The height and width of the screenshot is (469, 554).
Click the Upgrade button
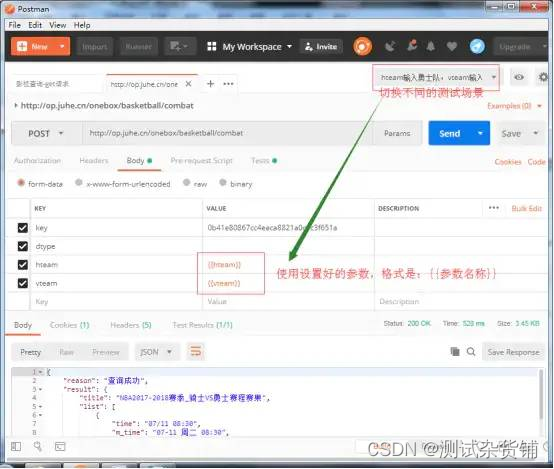pyautogui.click(x=515, y=47)
